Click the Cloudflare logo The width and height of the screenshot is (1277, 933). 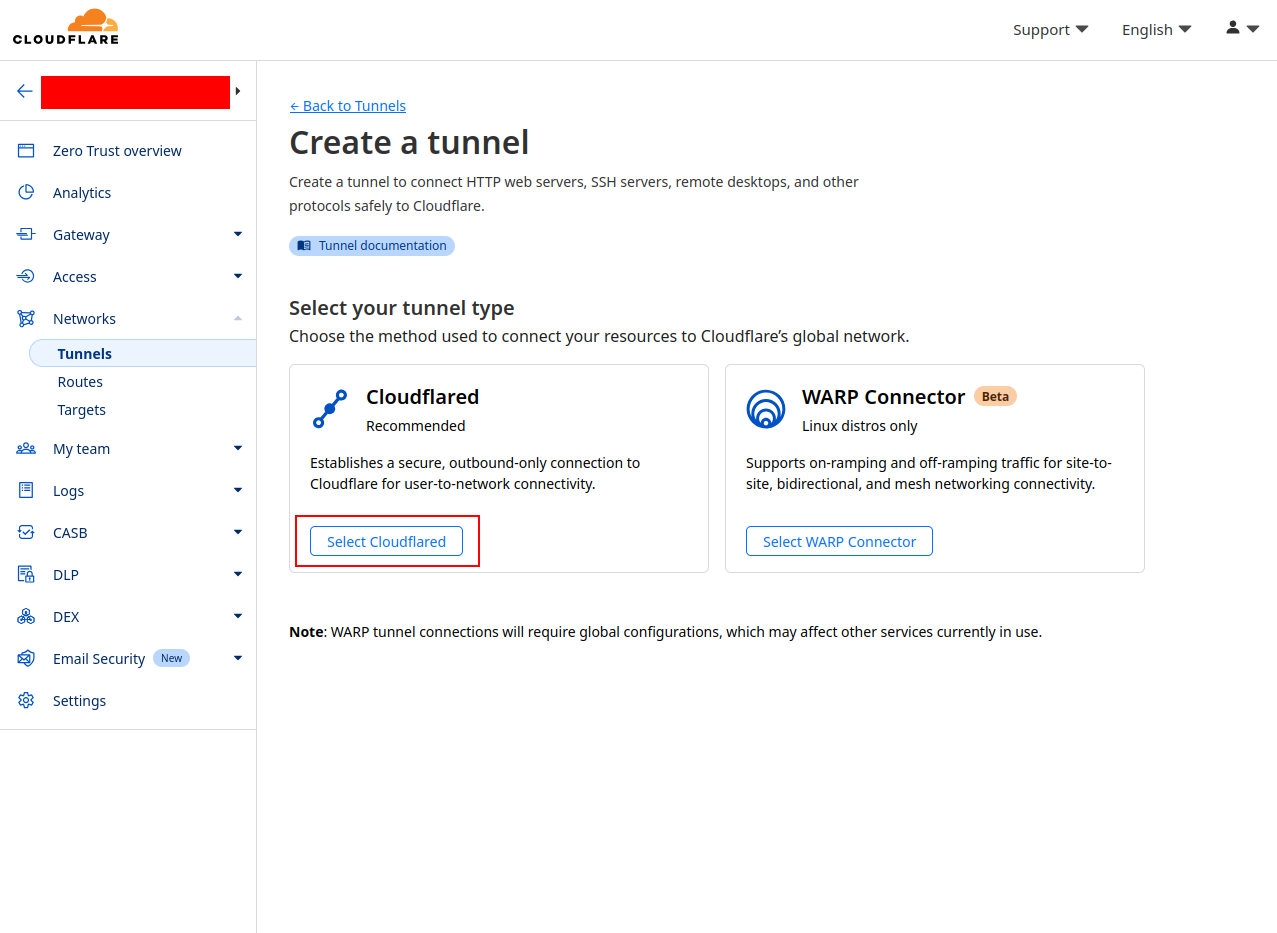click(65, 27)
